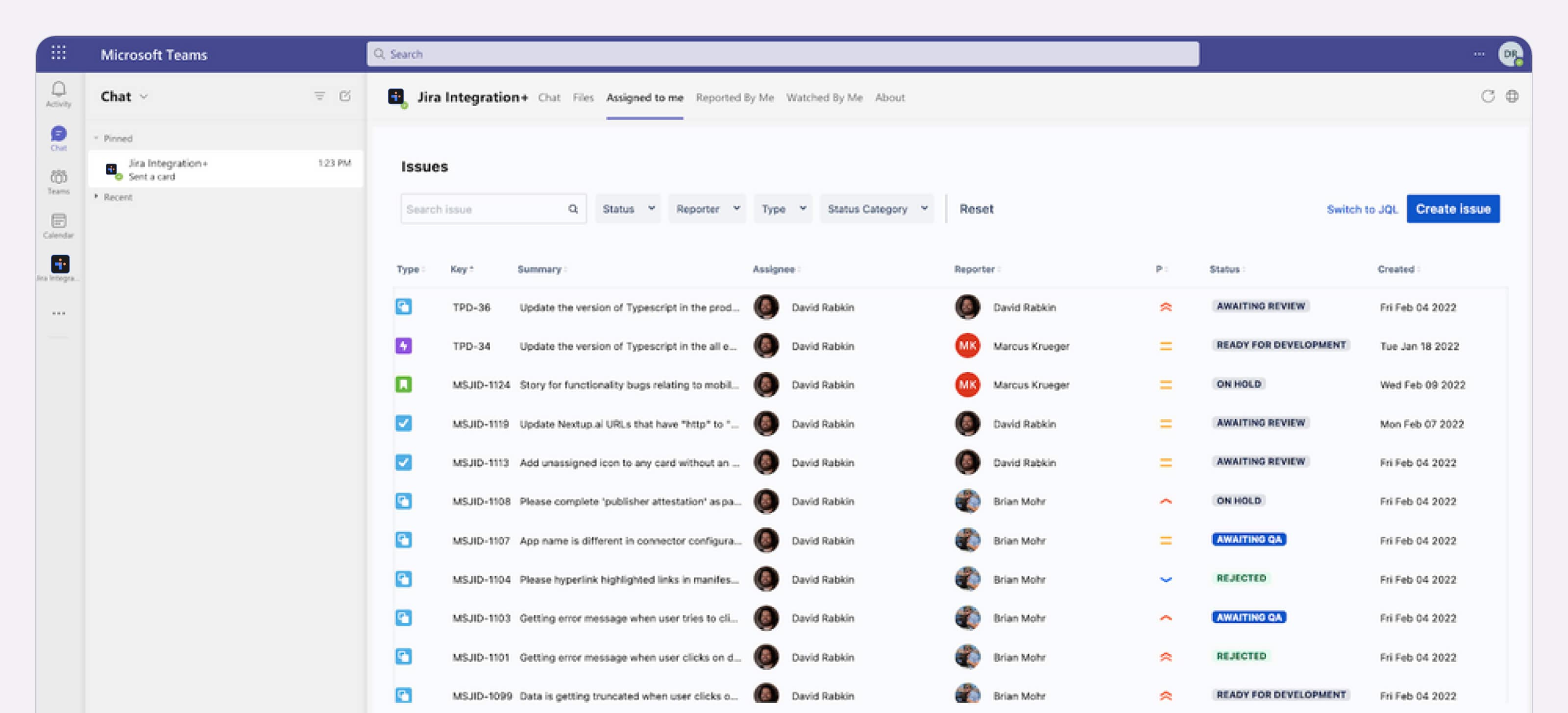Open the Reporter filter dropdown
Viewport: 1568px width, 713px height.
click(x=707, y=209)
